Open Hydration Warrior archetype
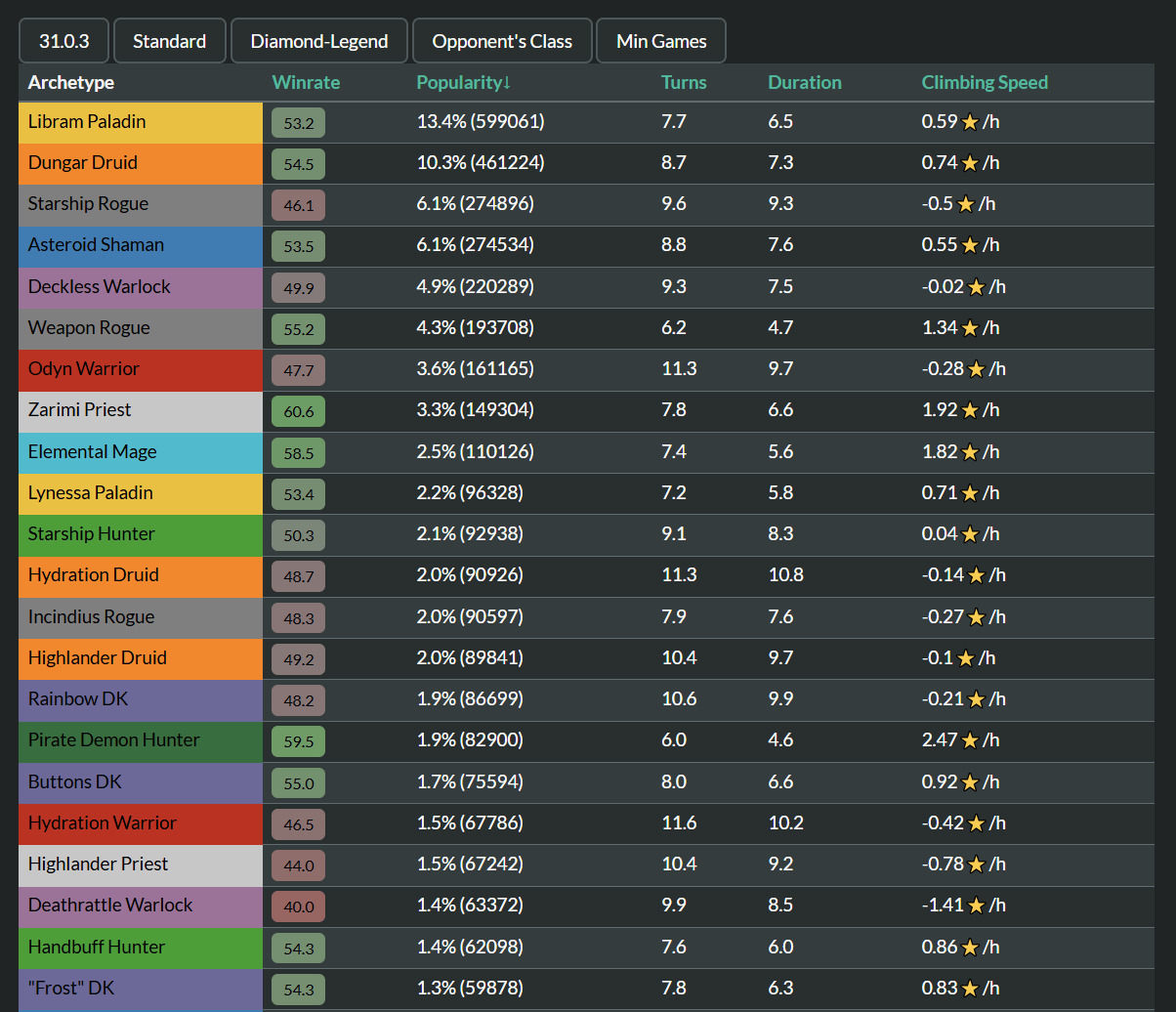The height and width of the screenshot is (1012, 1176). point(141,823)
